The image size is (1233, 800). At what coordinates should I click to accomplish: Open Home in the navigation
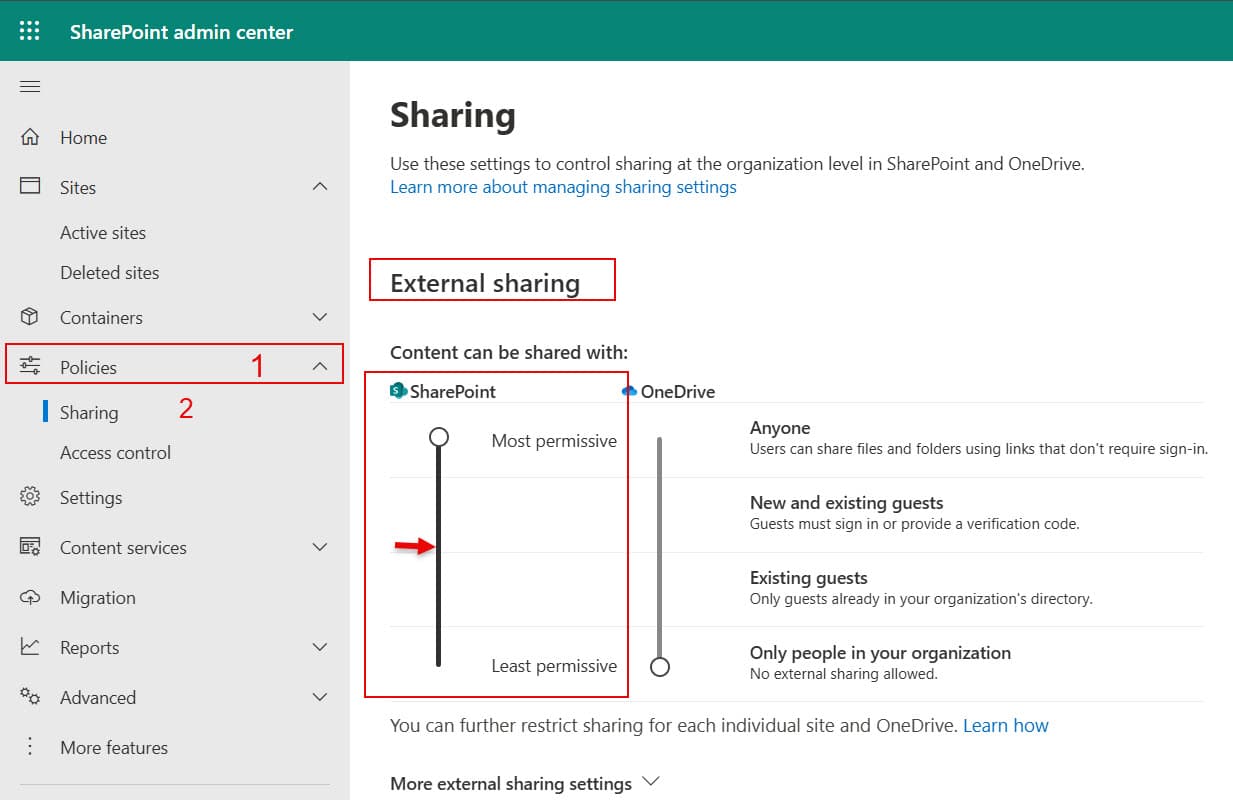pyautogui.click(x=83, y=138)
